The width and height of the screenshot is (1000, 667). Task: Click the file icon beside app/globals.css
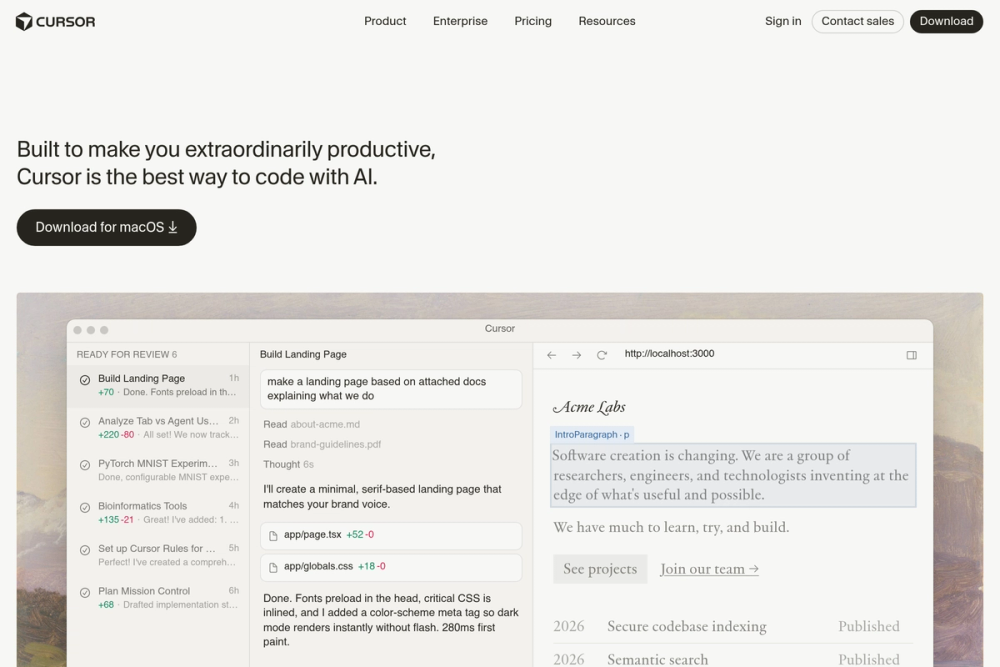[x=274, y=568]
